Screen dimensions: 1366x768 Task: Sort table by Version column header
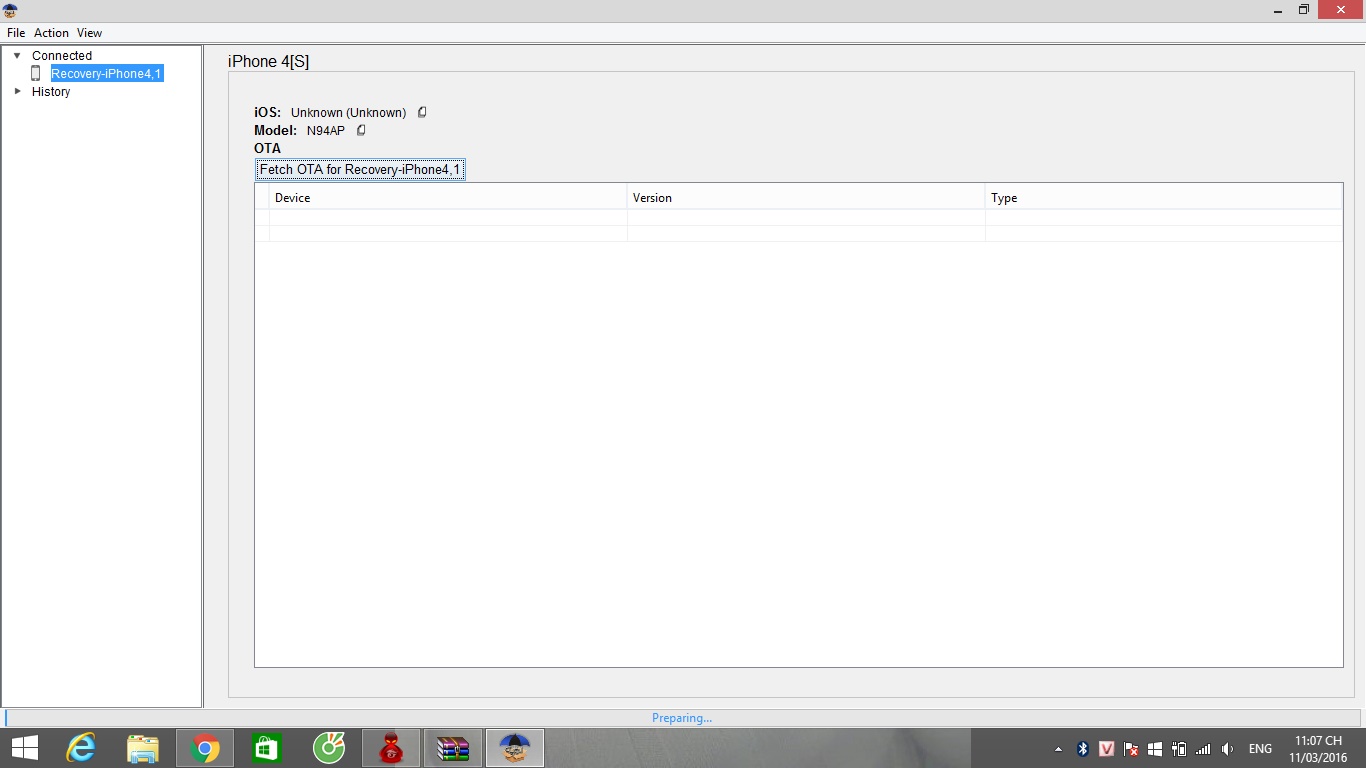point(806,198)
